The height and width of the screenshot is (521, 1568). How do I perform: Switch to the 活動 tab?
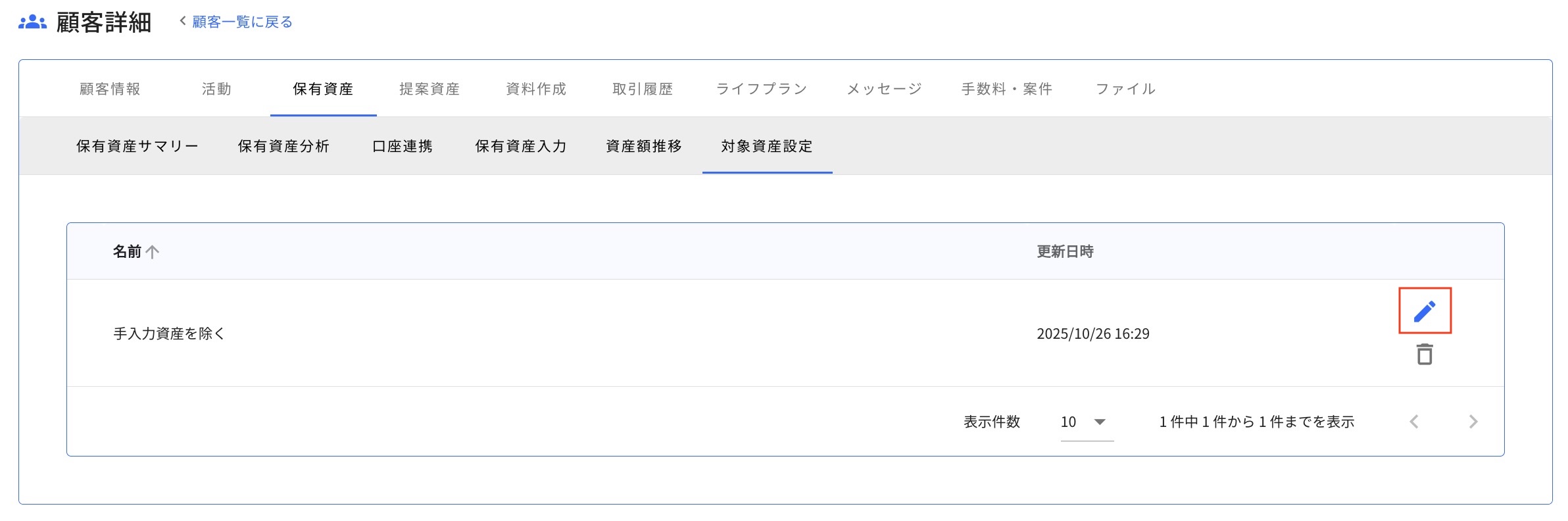click(x=216, y=89)
